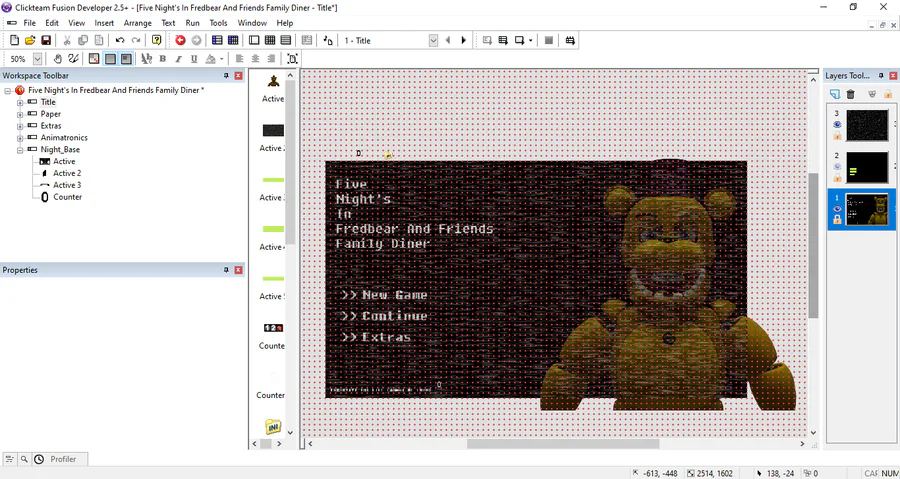
Task: Open the Tools menu
Action: click(218, 23)
